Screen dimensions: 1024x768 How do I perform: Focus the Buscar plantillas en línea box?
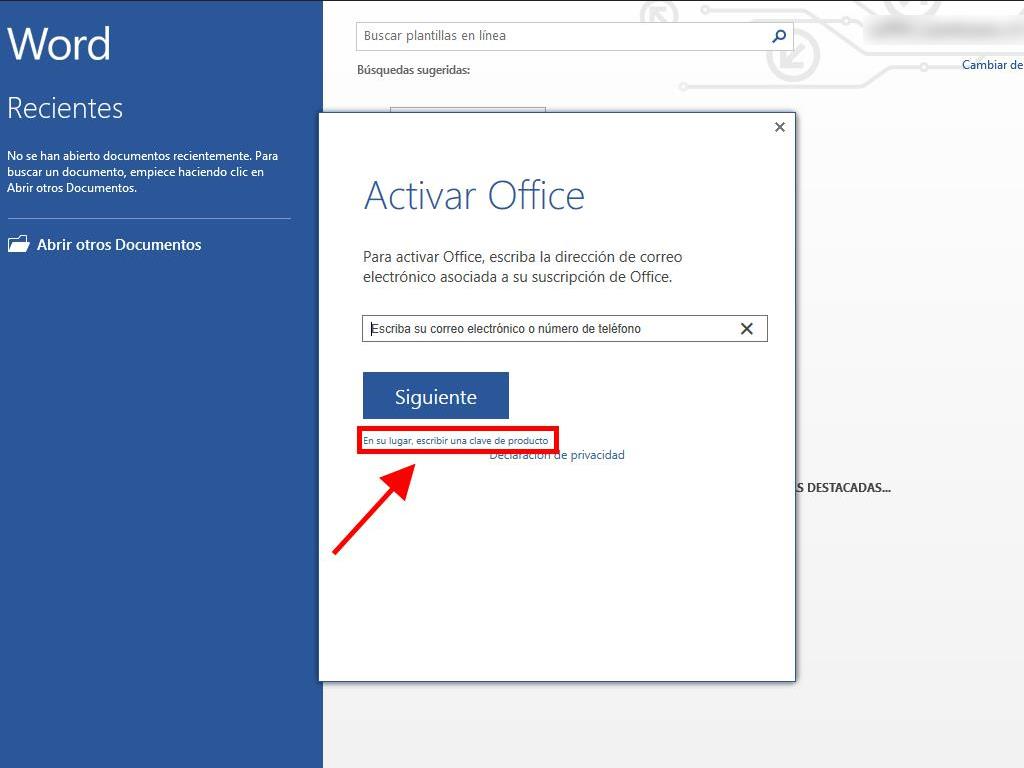560,36
